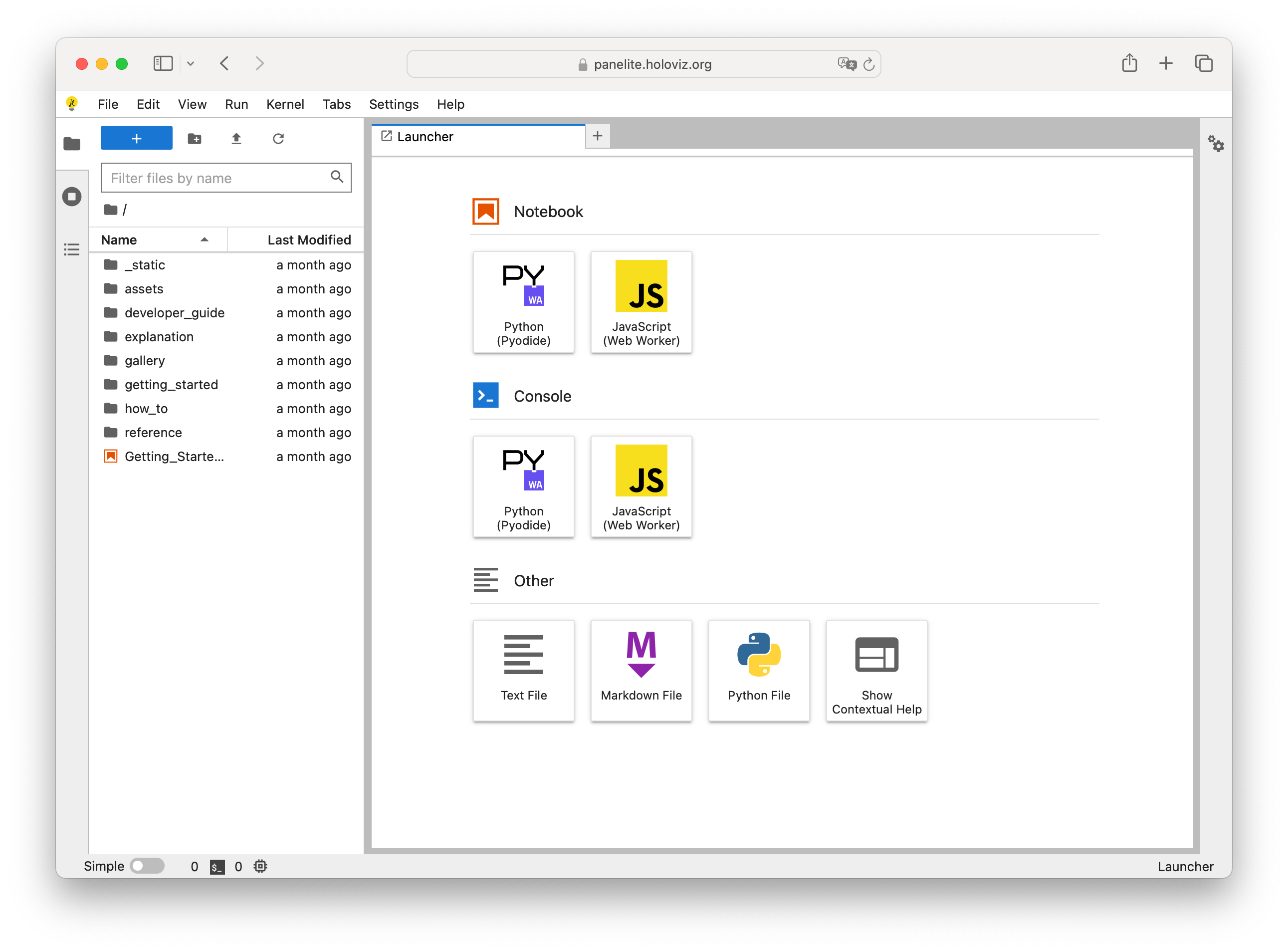This screenshot has height=952, width=1288.
Task: Click the Upload Files icon
Action: (x=236, y=138)
